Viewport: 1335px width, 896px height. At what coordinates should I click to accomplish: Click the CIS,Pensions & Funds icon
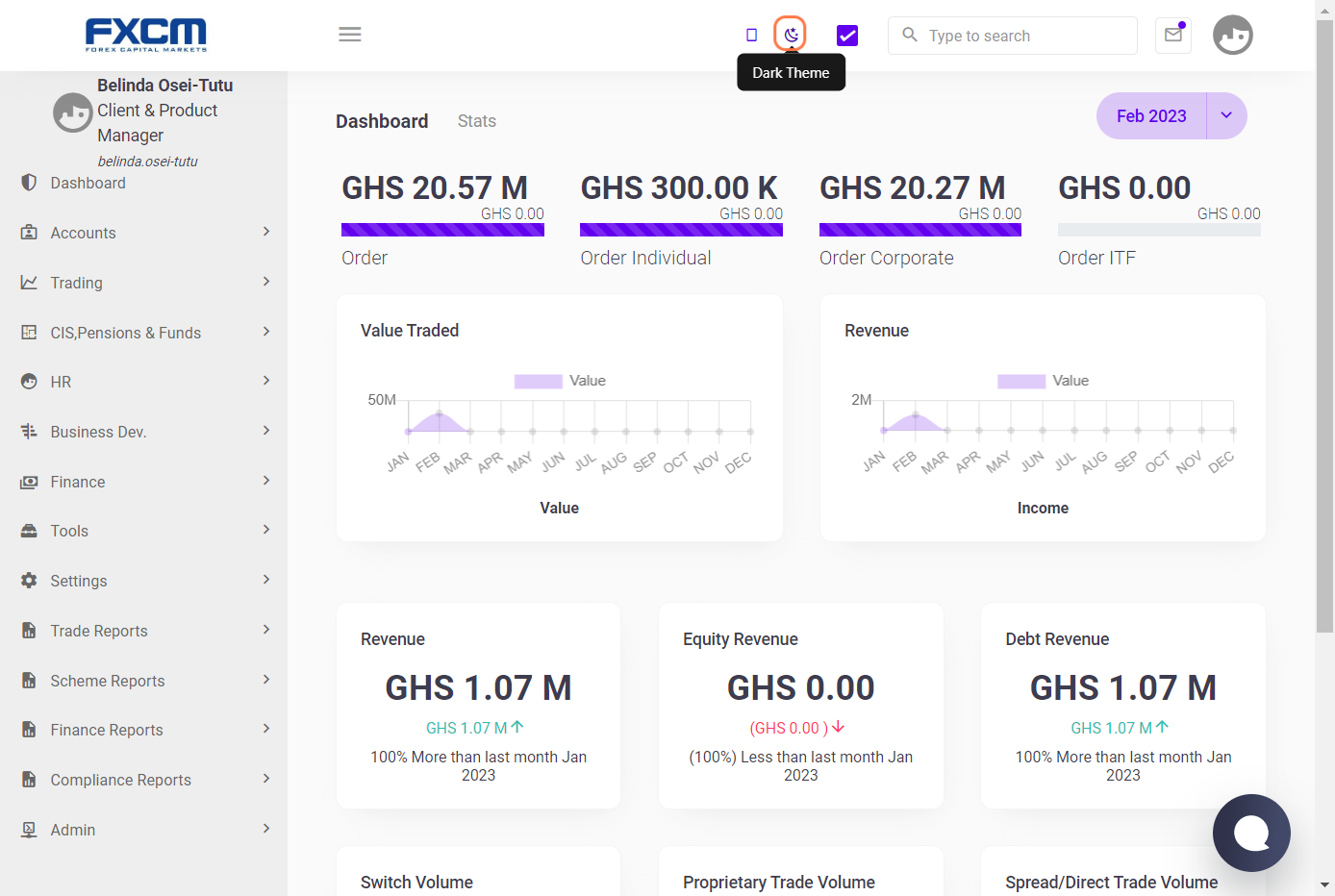[x=29, y=333]
